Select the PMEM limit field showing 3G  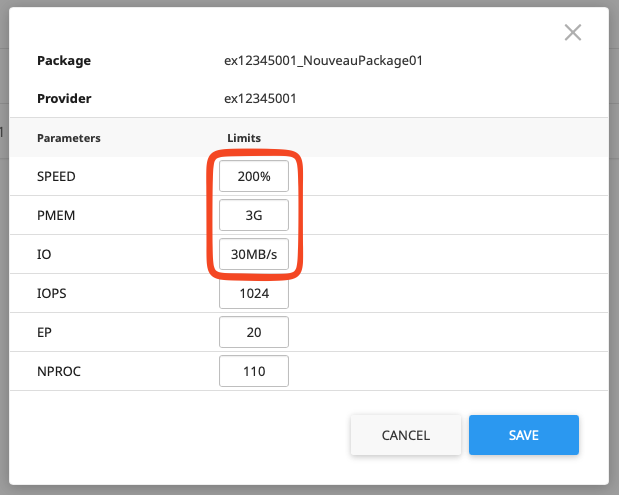[254, 216]
